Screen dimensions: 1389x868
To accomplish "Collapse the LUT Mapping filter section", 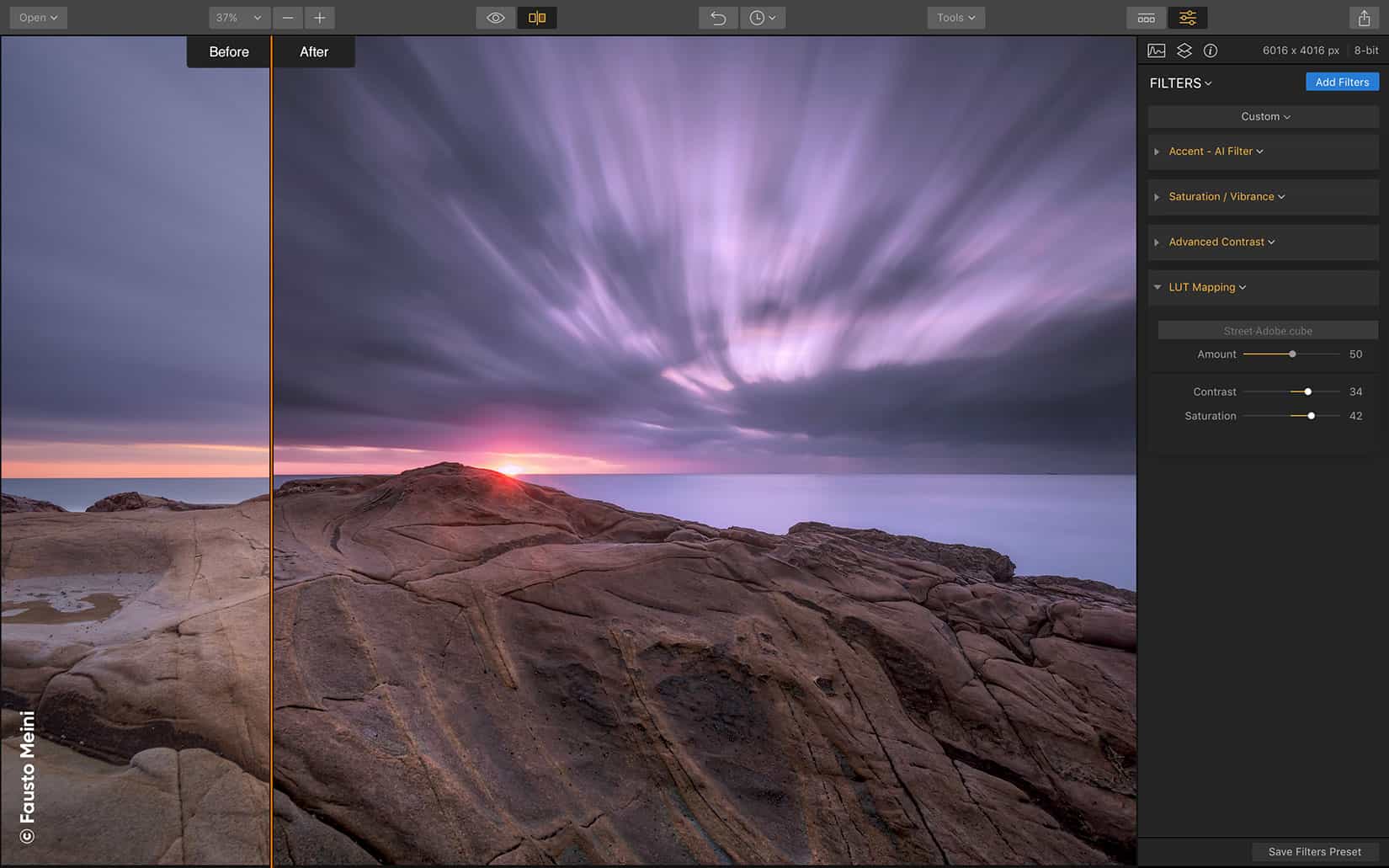I will click(x=1157, y=287).
